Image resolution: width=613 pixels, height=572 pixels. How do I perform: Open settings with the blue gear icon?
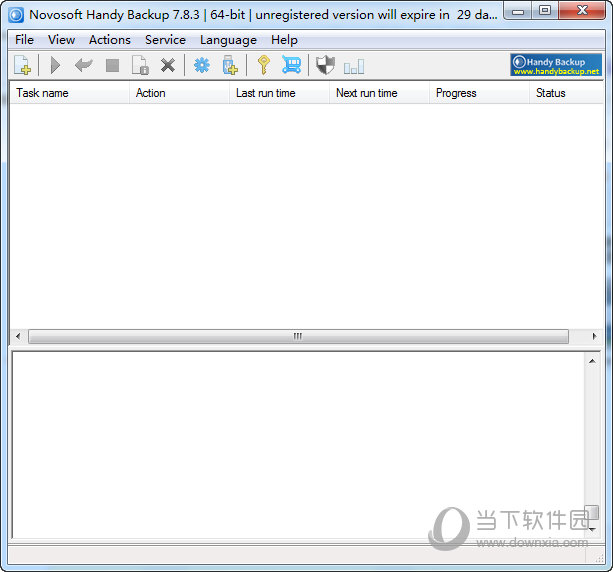coord(202,65)
